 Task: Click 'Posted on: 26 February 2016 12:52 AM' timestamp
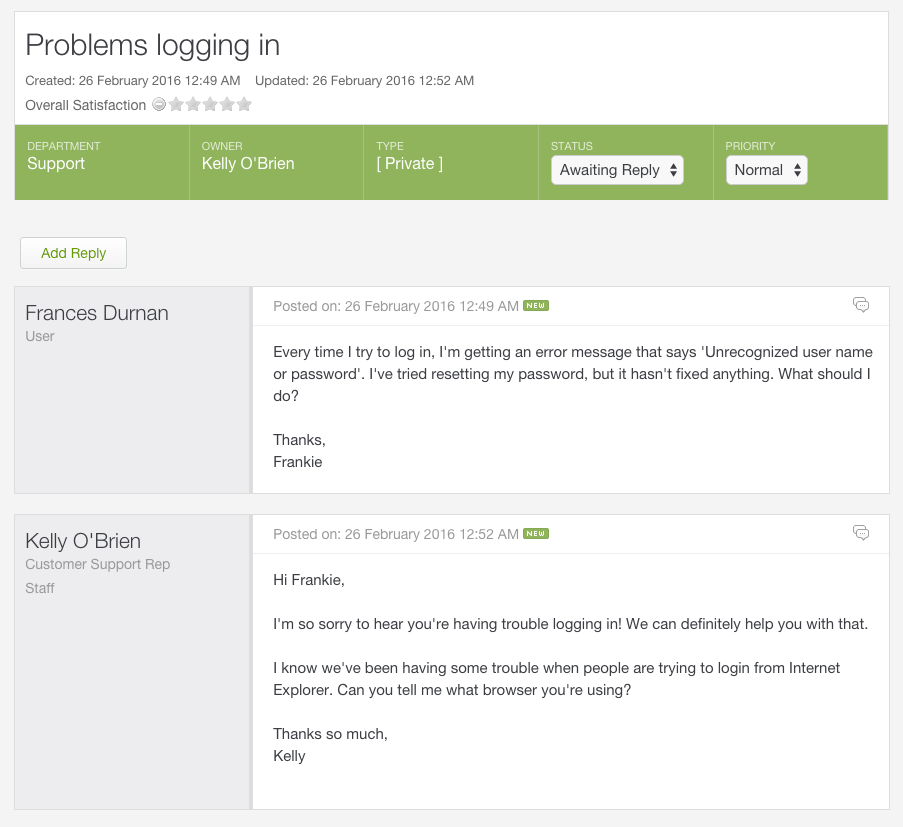point(396,534)
